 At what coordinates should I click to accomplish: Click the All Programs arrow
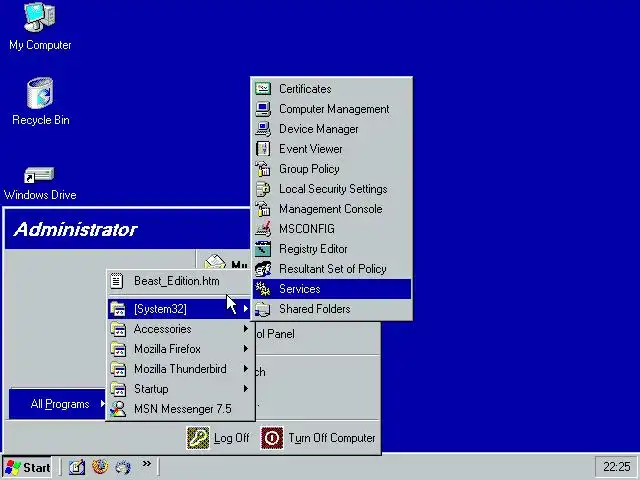[x=102, y=404]
